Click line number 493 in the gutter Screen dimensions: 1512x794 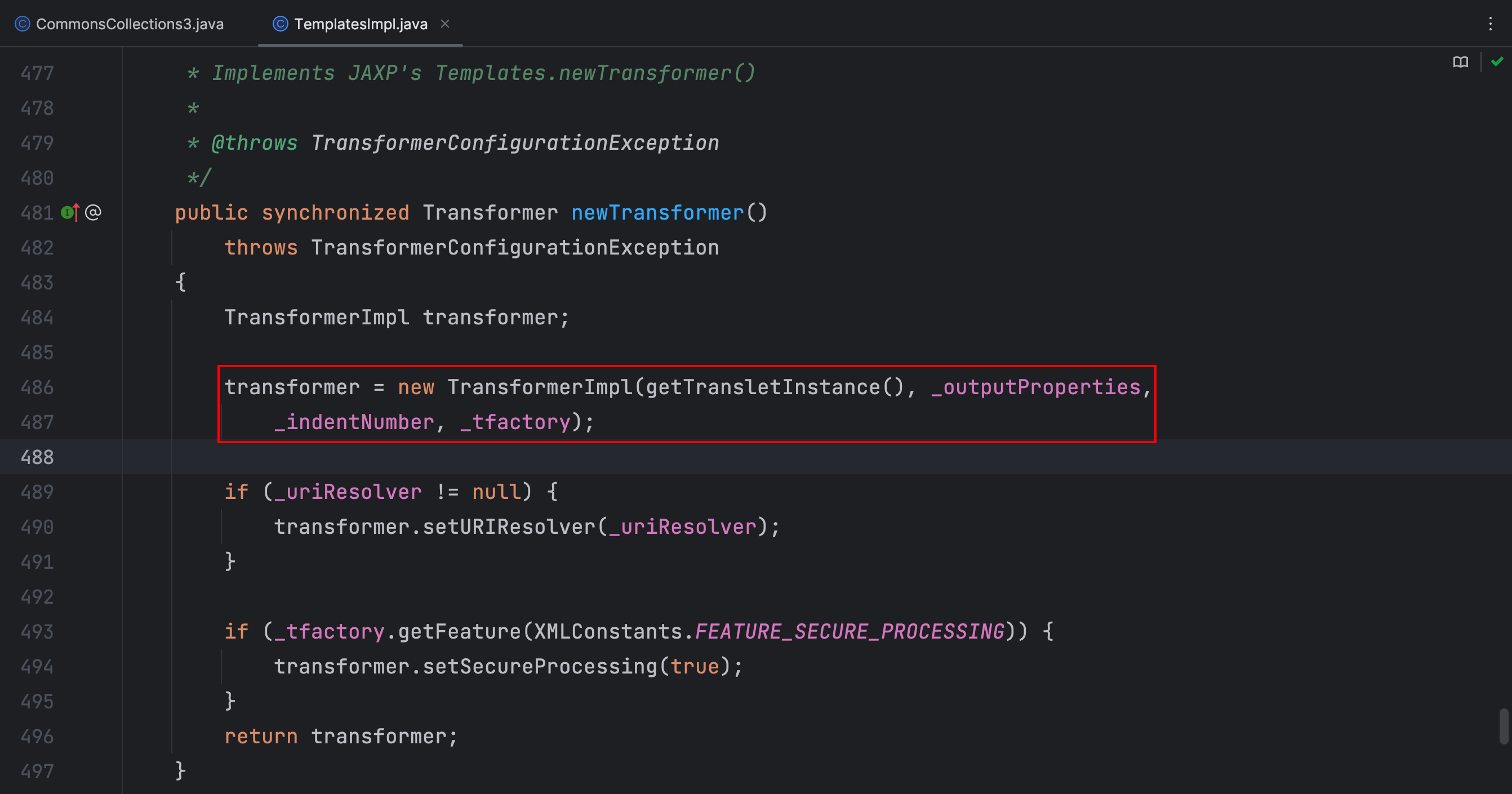pyautogui.click(x=37, y=632)
